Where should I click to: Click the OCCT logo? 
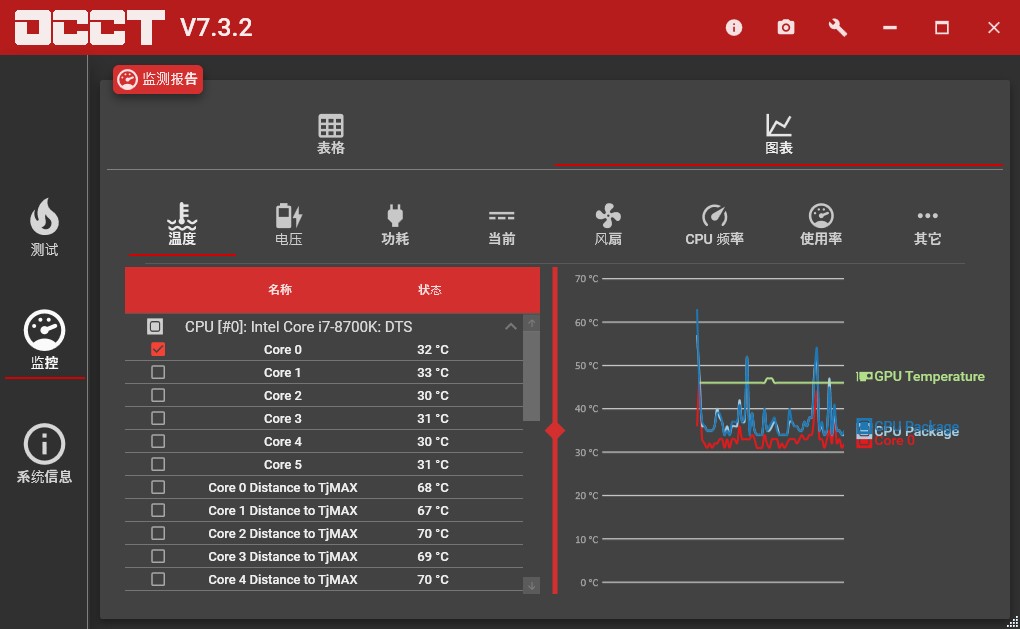[x=90, y=27]
